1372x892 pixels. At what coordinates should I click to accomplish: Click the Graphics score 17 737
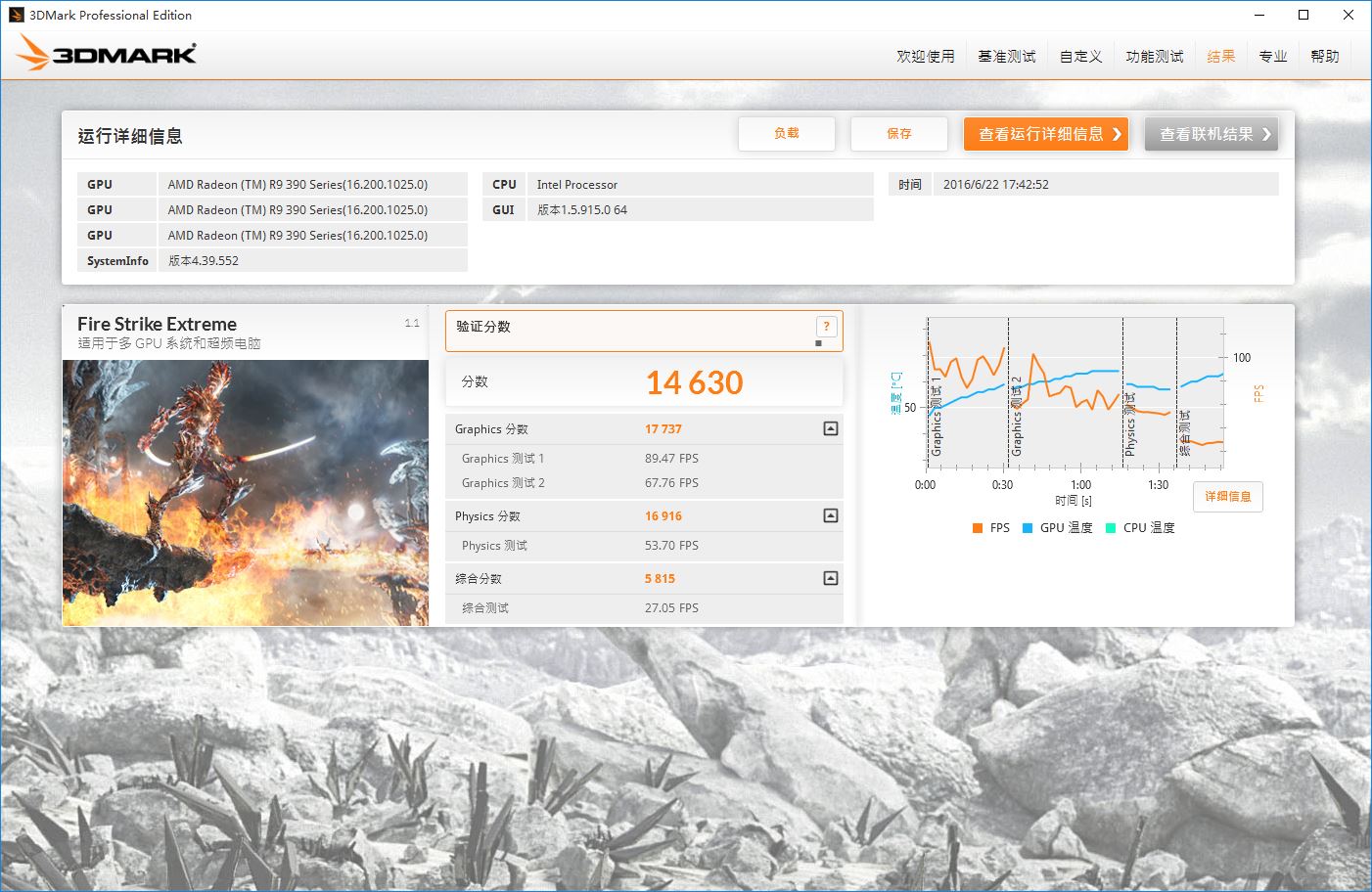[x=663, y=429]
